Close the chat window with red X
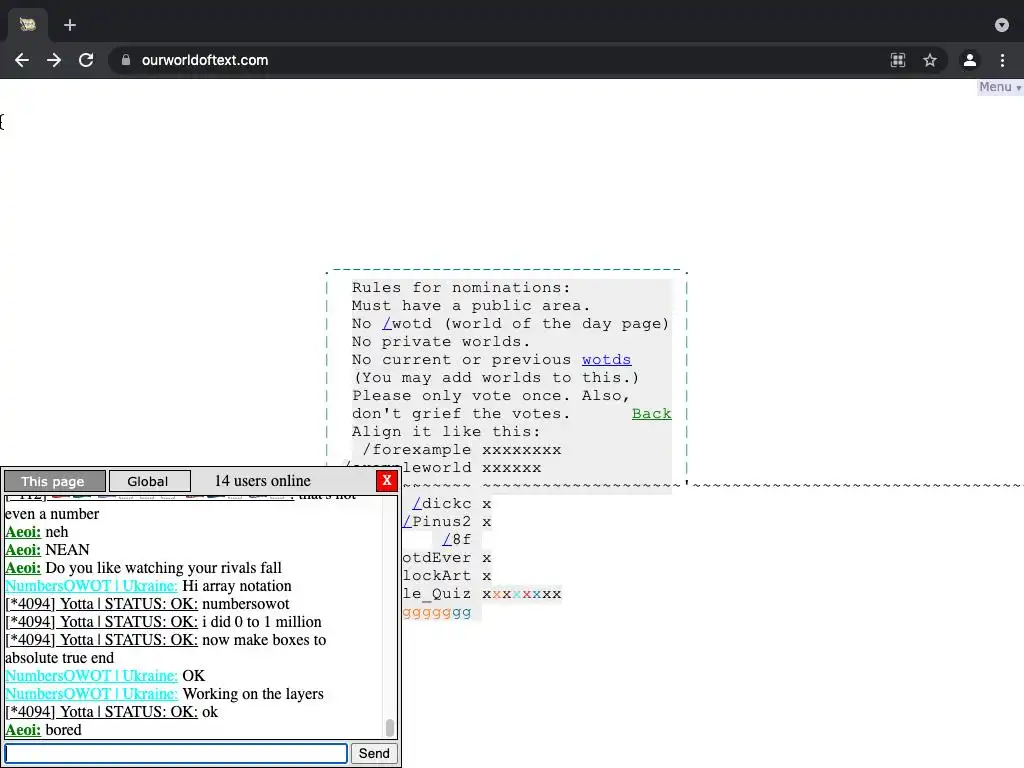This screenshot has height=768, width=1024. (x=387, y=481)
